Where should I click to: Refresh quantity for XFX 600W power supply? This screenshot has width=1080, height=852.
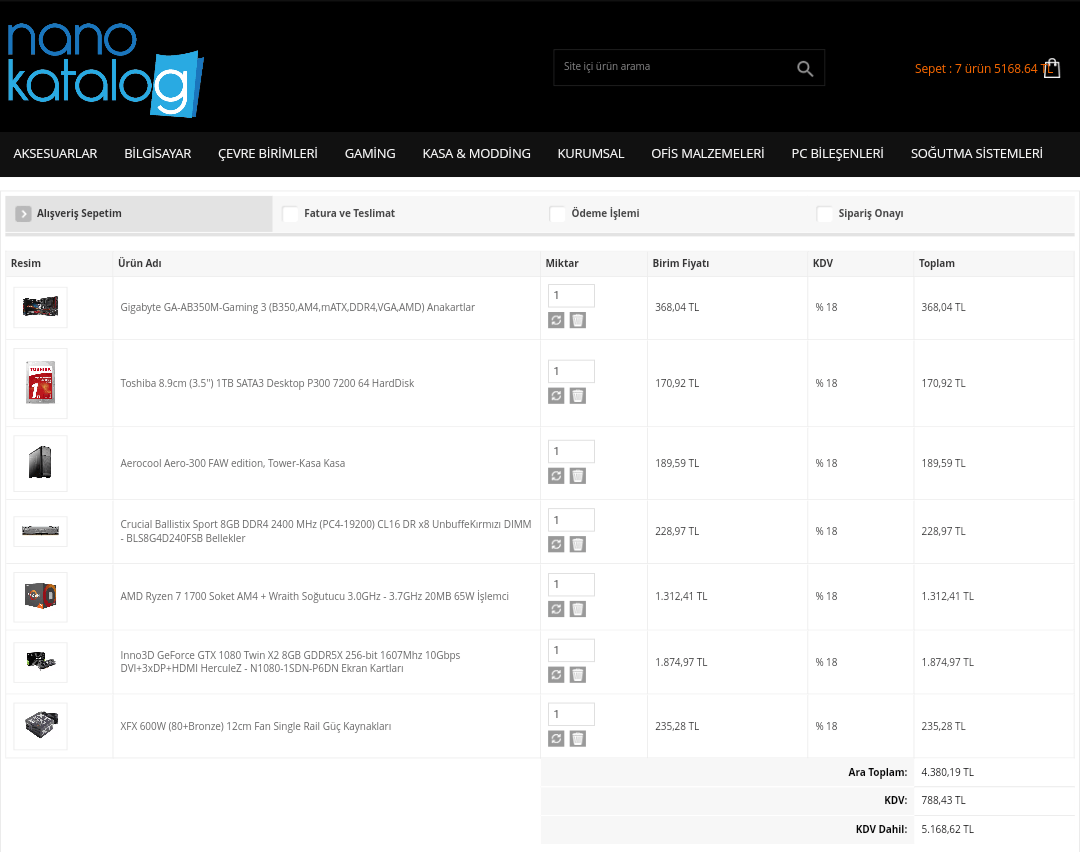coord(556,739)
